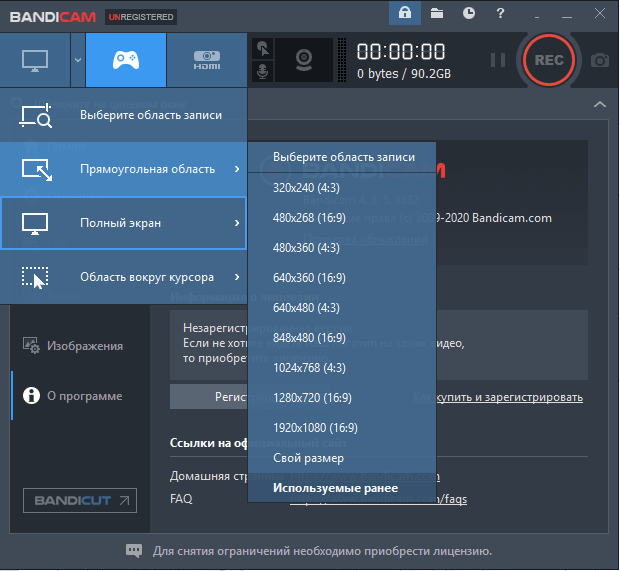Open the 'Изображения' sidebar tab
Screen dimensions: 620x571
(x=80, y=346)
